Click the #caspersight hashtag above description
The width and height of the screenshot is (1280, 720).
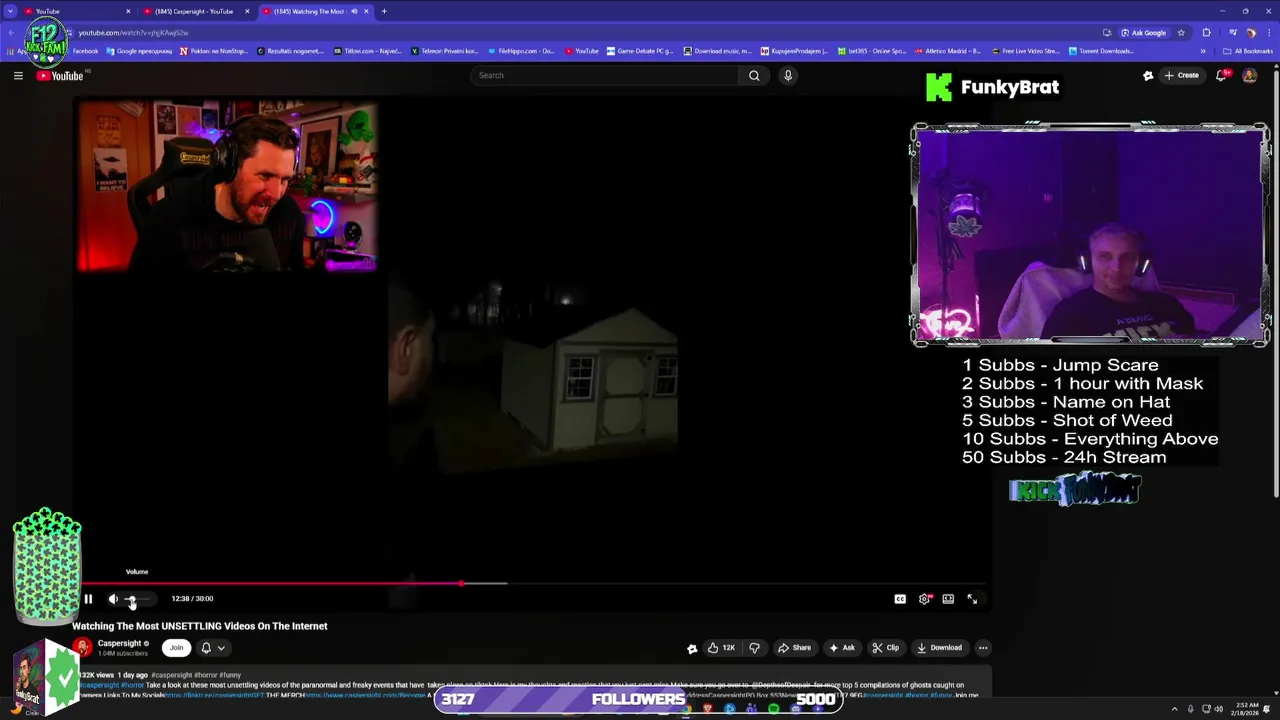pyautogui.click(x=171, y=675)
